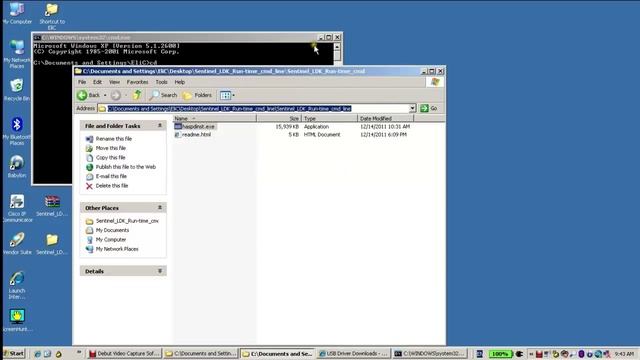The width and height of the screenshot is (640, 360).
Task: Open the File menu
Action: tap(82, 82)
